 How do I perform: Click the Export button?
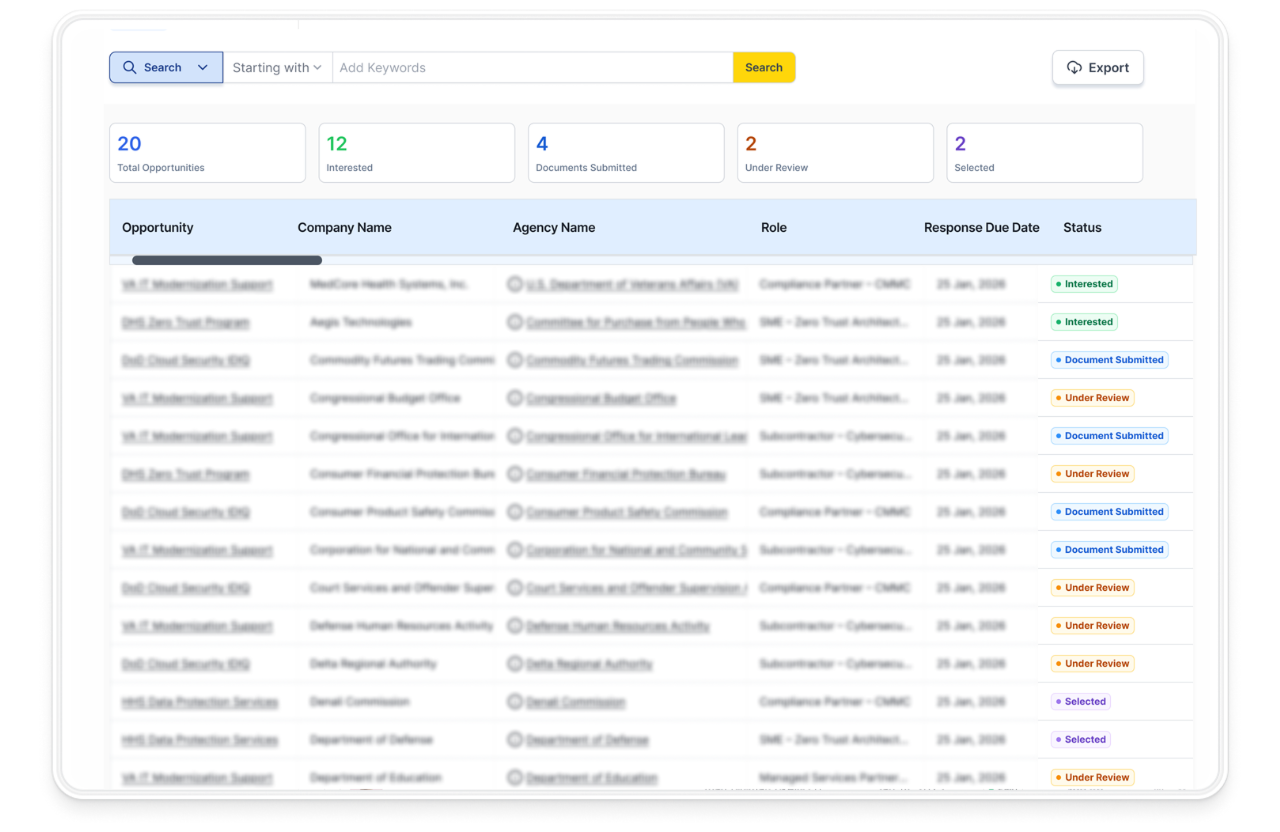tap(1098, 68)
